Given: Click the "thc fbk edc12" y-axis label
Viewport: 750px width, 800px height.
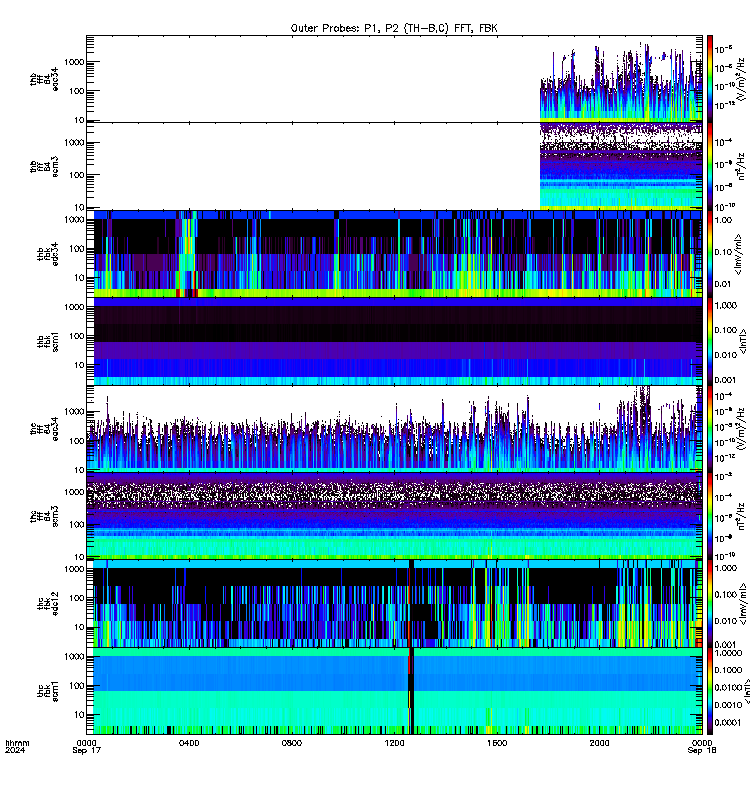Looking at the screenshot, I should [x=47, y=604].
